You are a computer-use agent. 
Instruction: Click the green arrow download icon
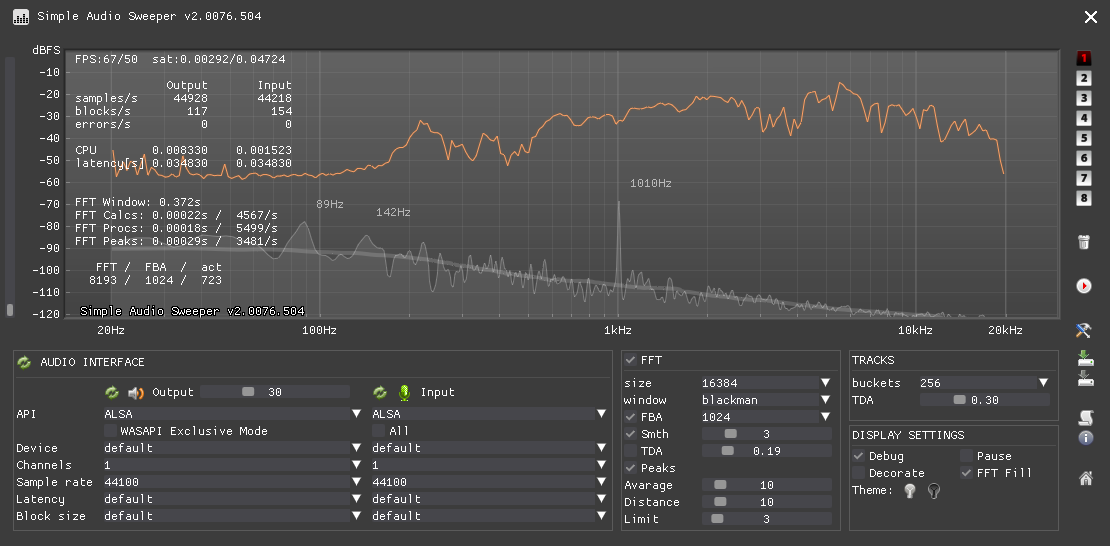point(1085,358)
